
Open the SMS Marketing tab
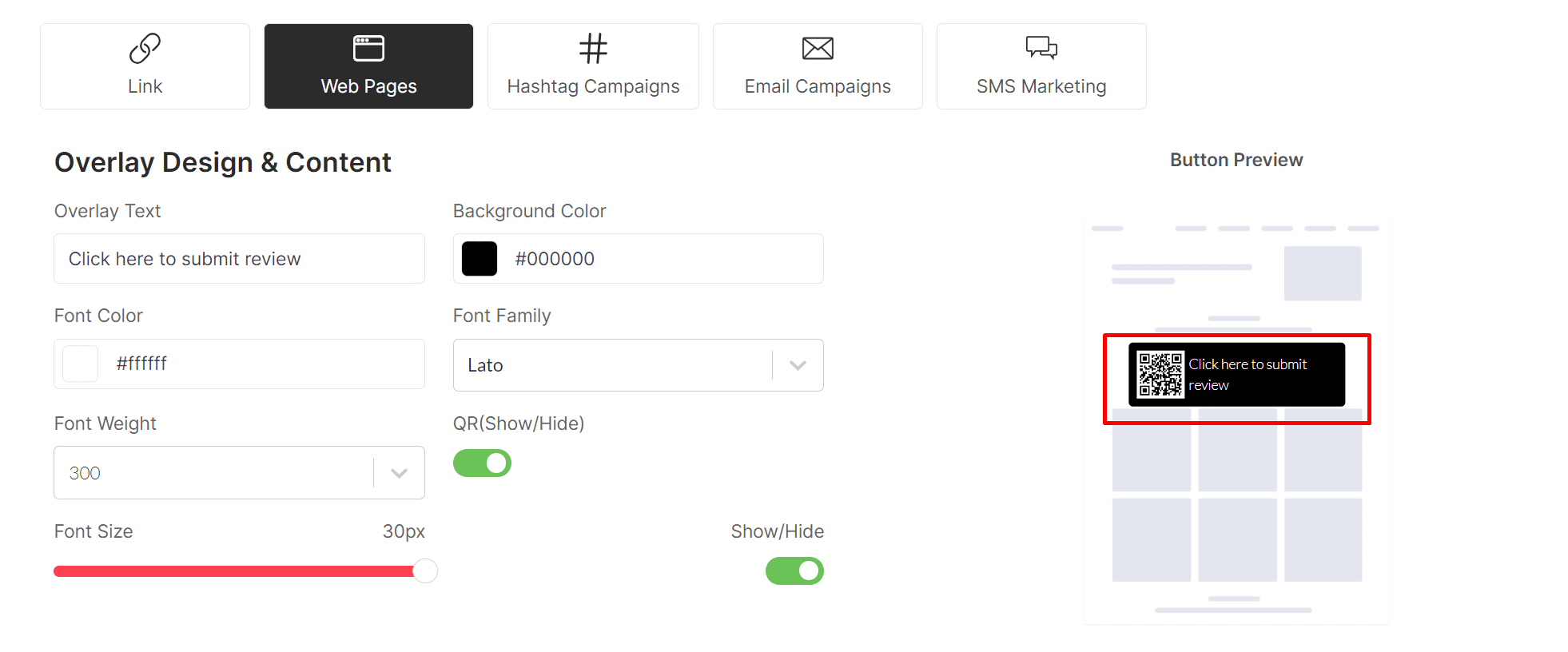pyautogui.click(x=1041, y=85)
